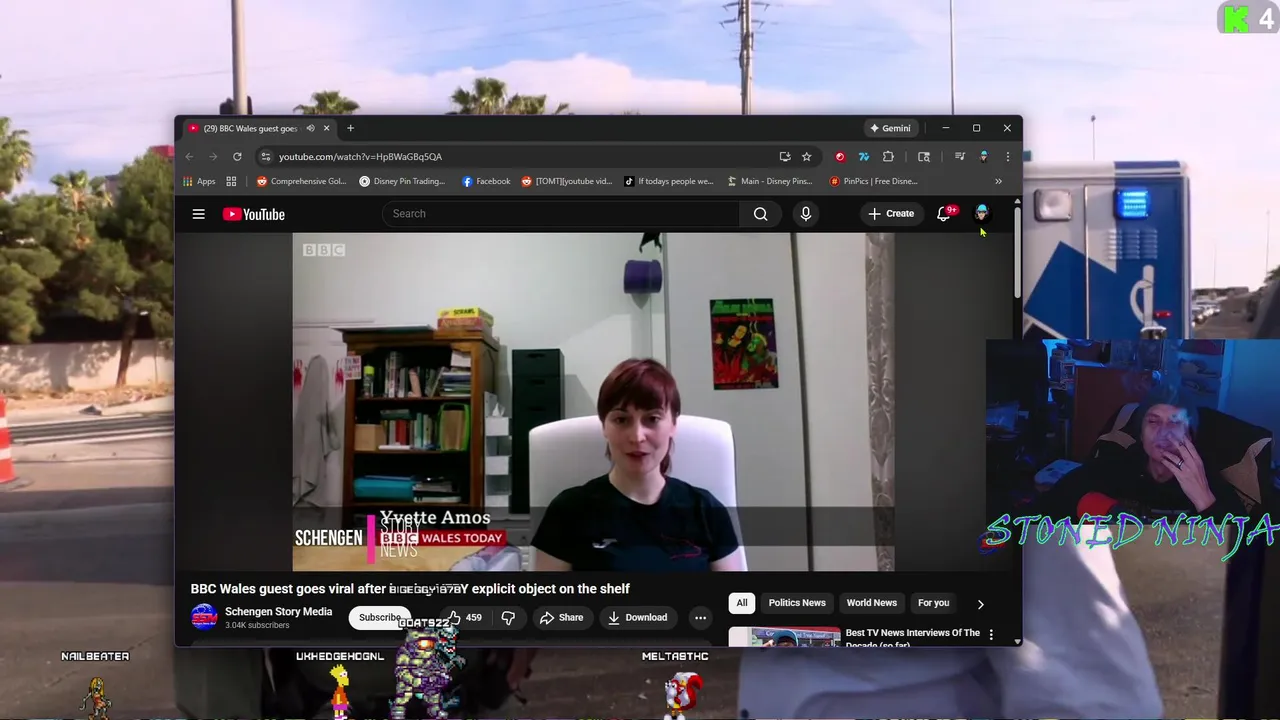Open the Facebook bookmark
Viewport: 1280px width, 720px height.
(x=486, y=181)
